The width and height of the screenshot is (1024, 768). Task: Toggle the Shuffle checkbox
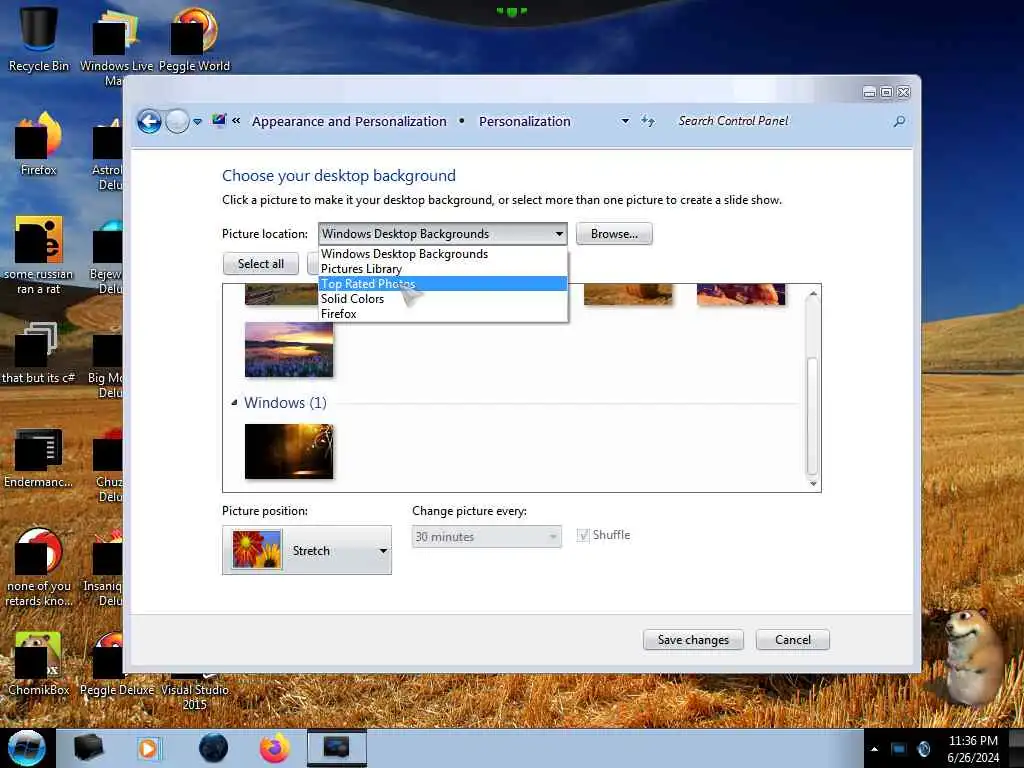(583, 535)
